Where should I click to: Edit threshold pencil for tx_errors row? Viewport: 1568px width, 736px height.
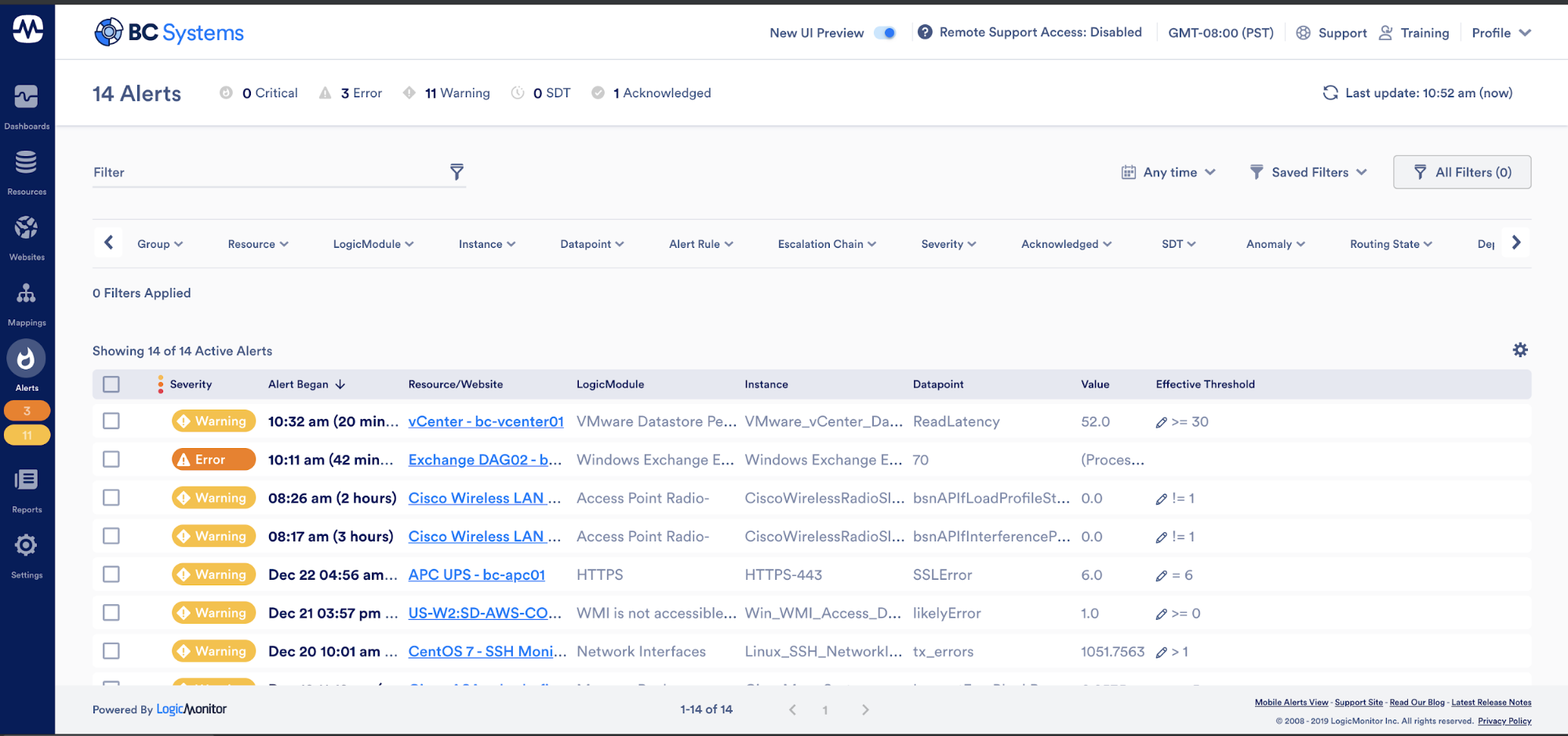[x=1161, y=653]
